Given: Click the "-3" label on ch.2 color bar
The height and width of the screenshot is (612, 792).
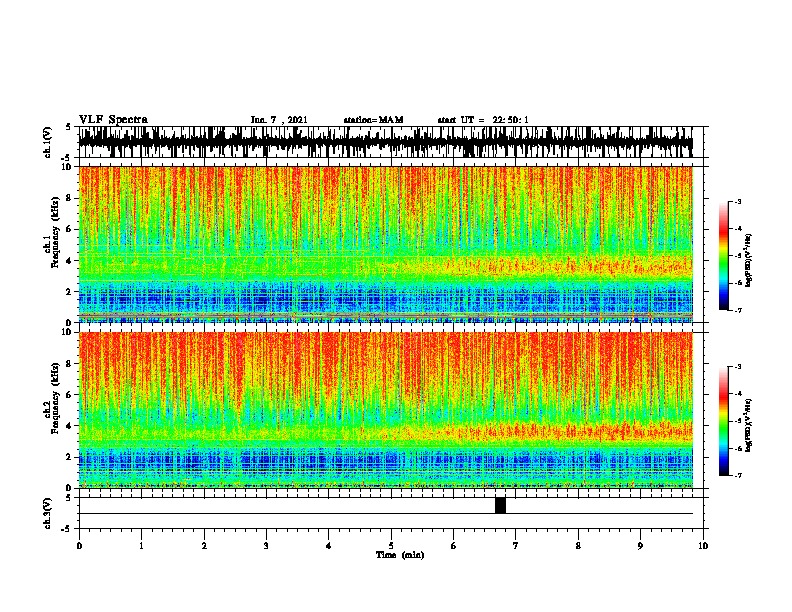Looking at the screenshot, I should (737, 367).
